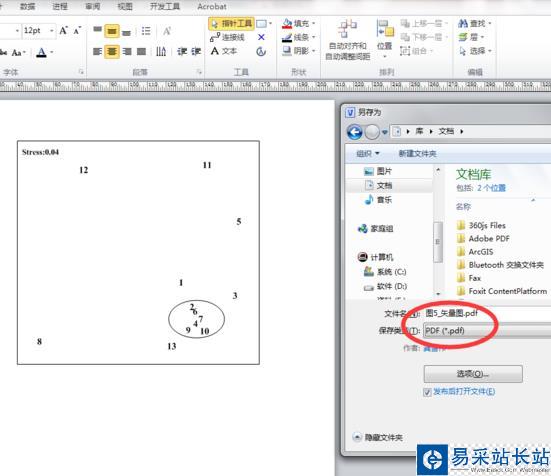Image resolution: width=551 pixels, height=476 pixels.
Task: Open the Data (数据) ribbon tab
Action: [x=27, y=6]
